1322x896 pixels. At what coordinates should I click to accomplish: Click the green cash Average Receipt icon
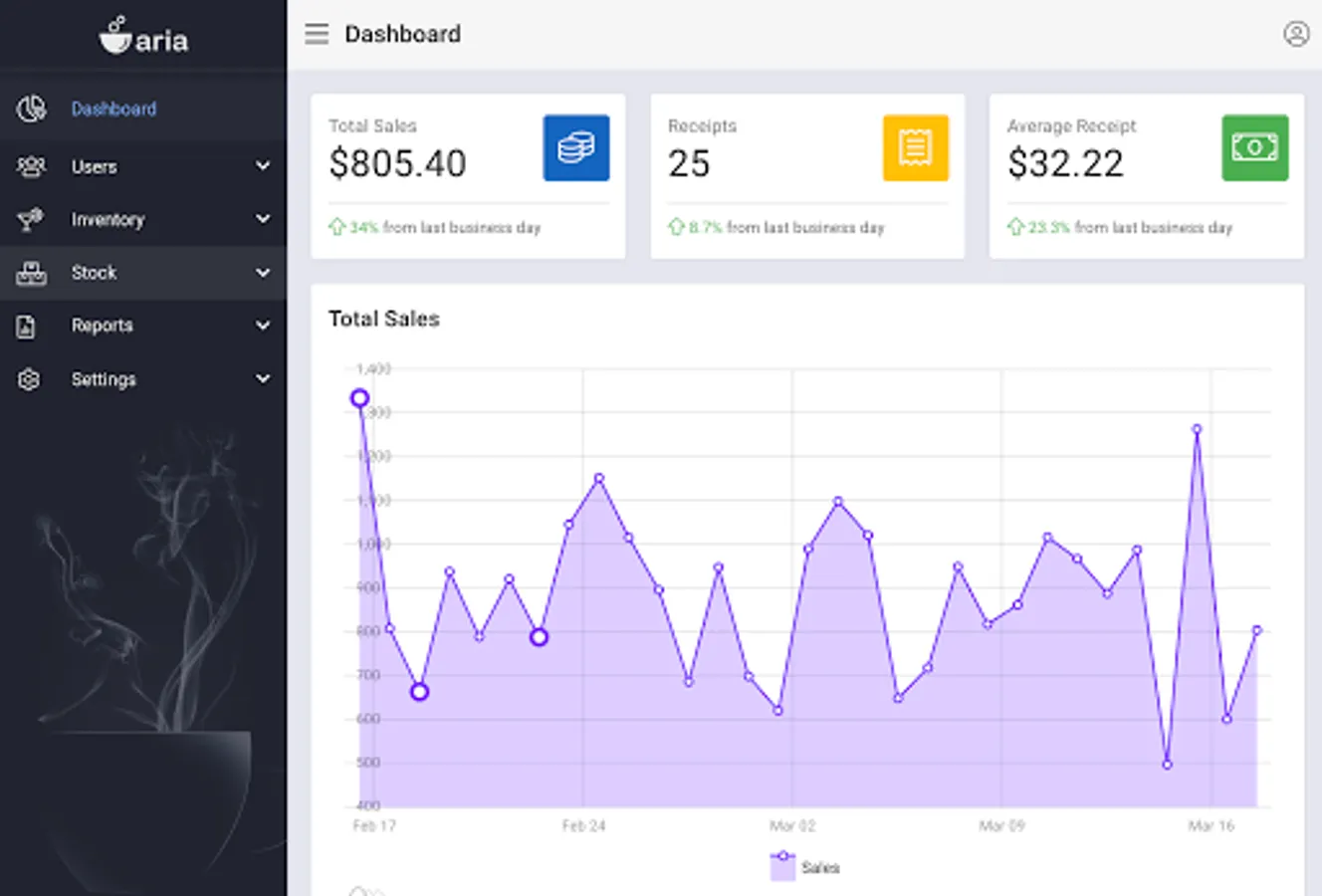click(1254, 147)
